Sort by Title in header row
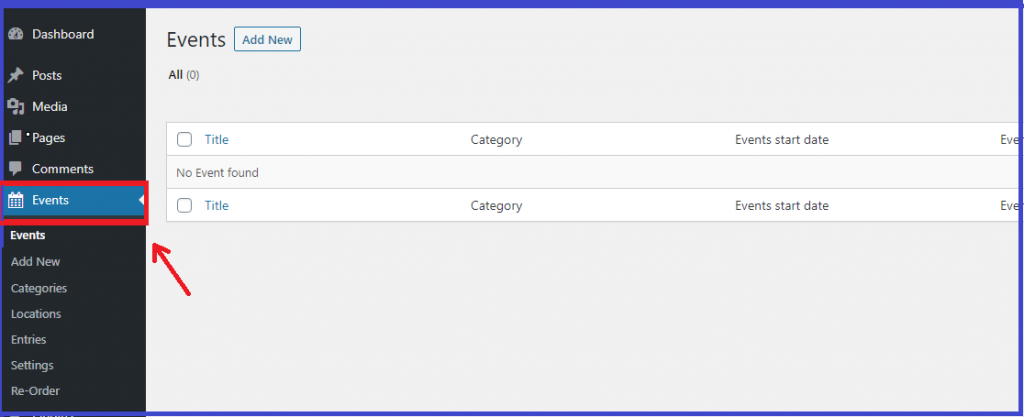 point(217,139)
